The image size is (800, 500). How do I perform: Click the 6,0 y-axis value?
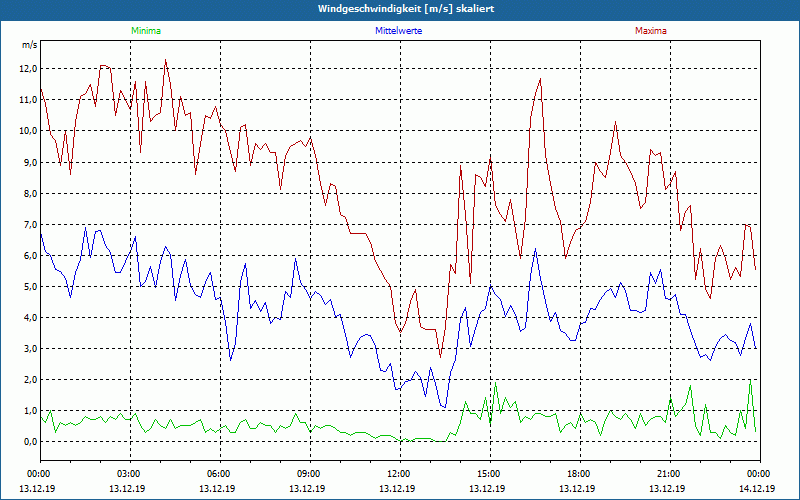(31, 256)
